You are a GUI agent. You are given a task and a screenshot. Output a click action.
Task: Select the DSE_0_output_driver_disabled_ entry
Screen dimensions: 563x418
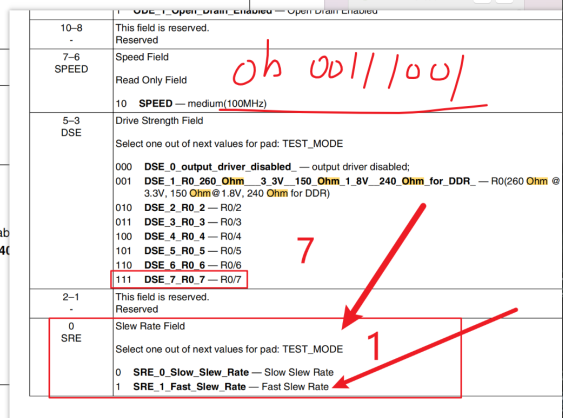tap(262, 167)
